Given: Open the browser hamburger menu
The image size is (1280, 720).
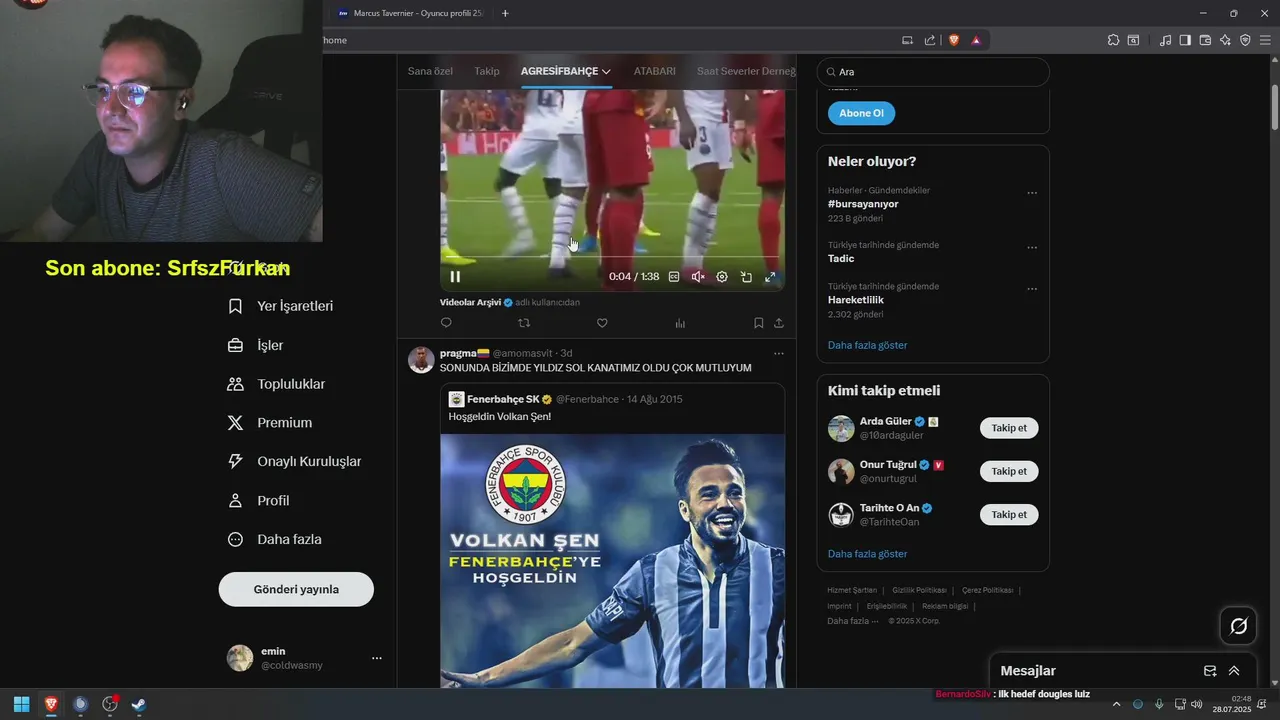Looking at the screenshot, I should [1265, 40].
